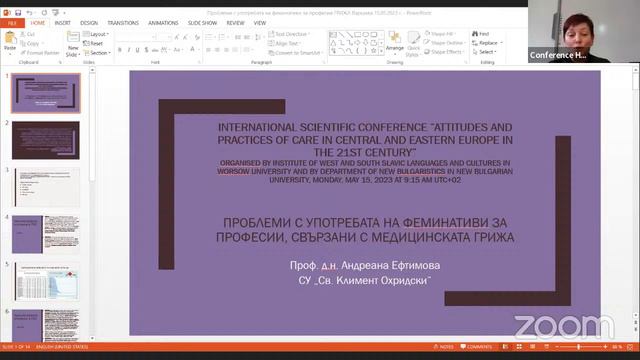Open the Section dropdown
Viewport: 640px width, 360px height.
97,53
